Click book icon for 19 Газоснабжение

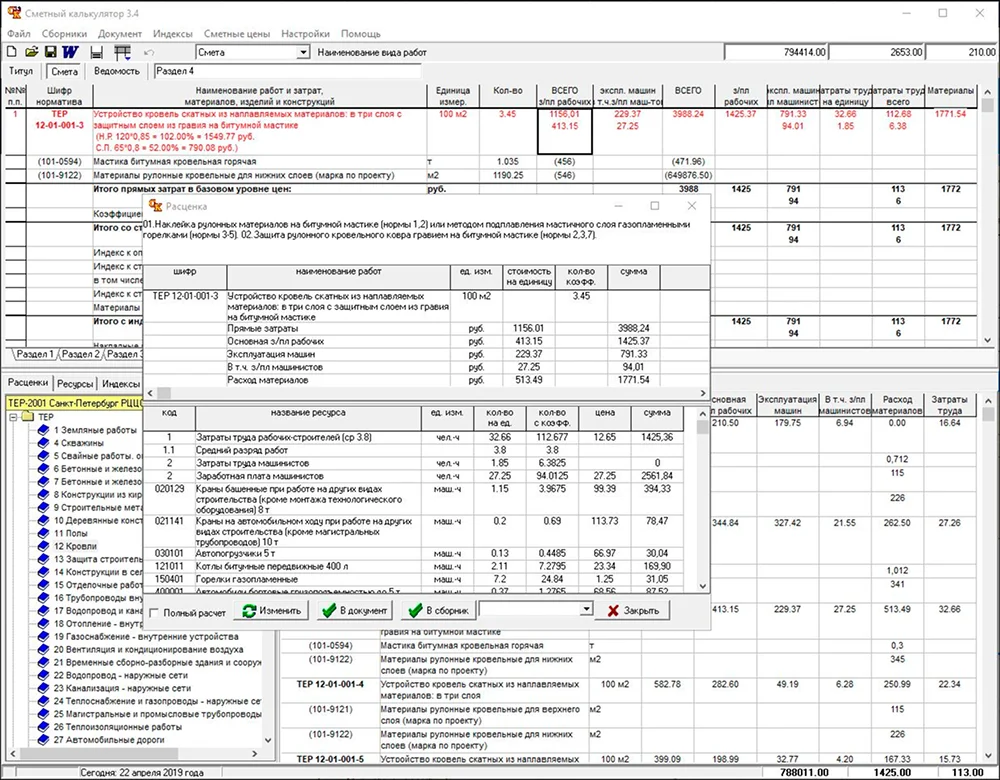43,637
